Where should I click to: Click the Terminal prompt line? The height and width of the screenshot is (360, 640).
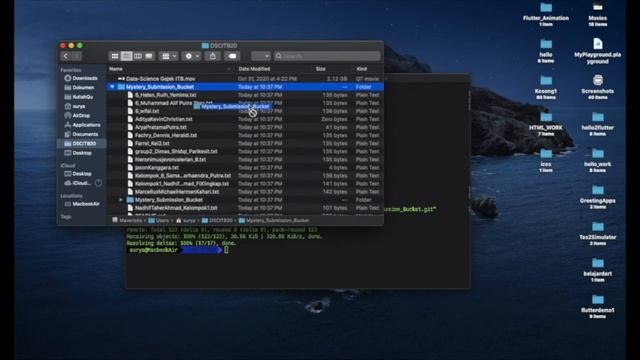178,250
